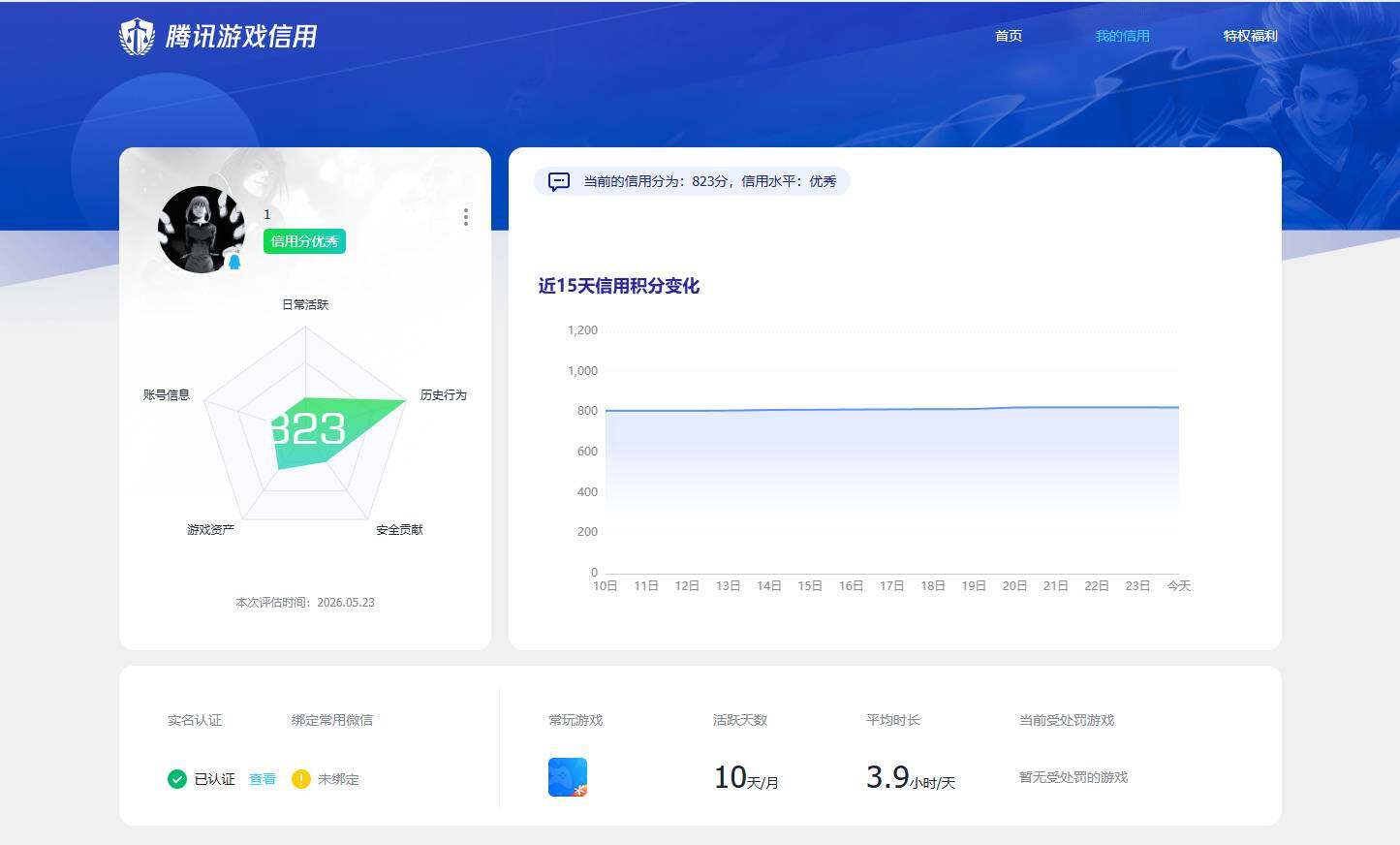This screenshot has width=1400, height=845.
Task: Click the 暂无受处罚的游戏 text
Action: click(x=1073, y=777)
